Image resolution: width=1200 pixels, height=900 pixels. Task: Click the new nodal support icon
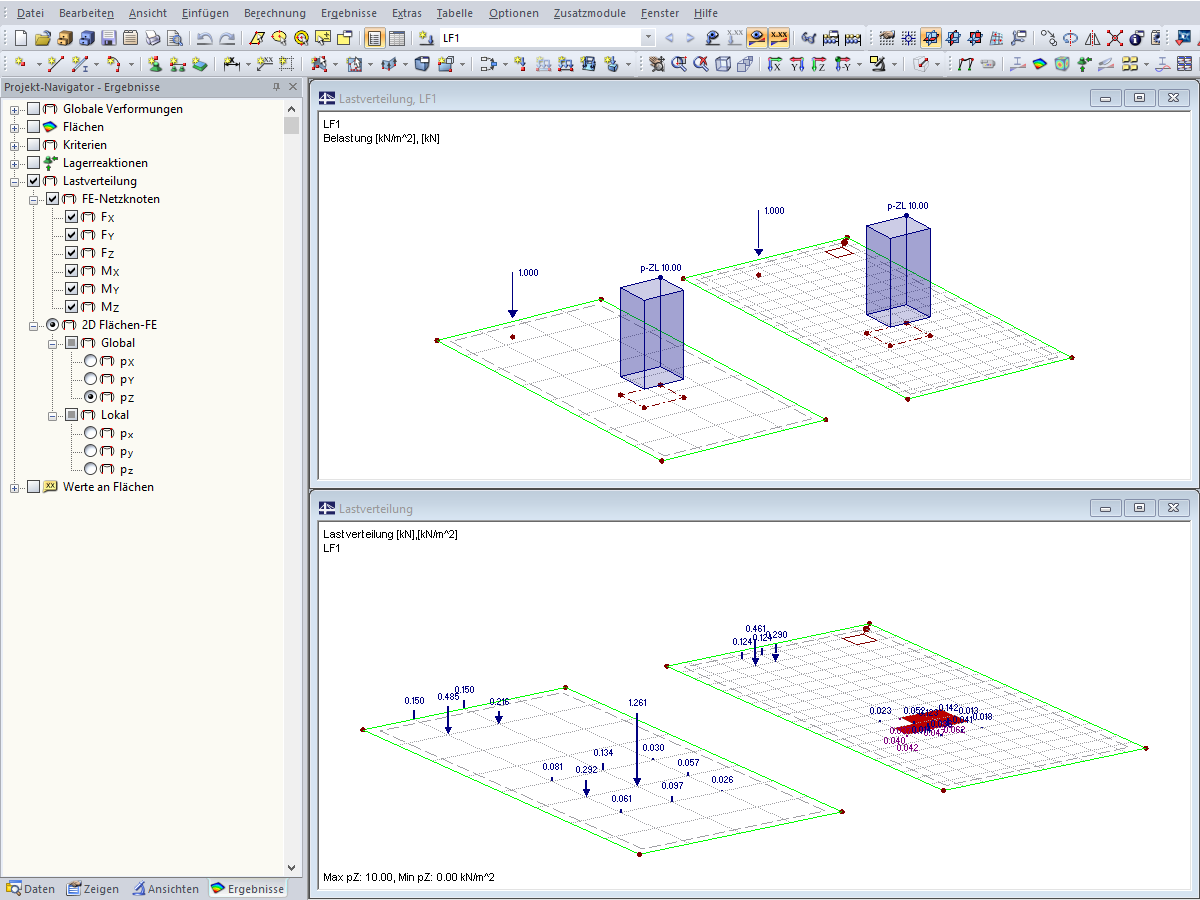coord(155,63)
